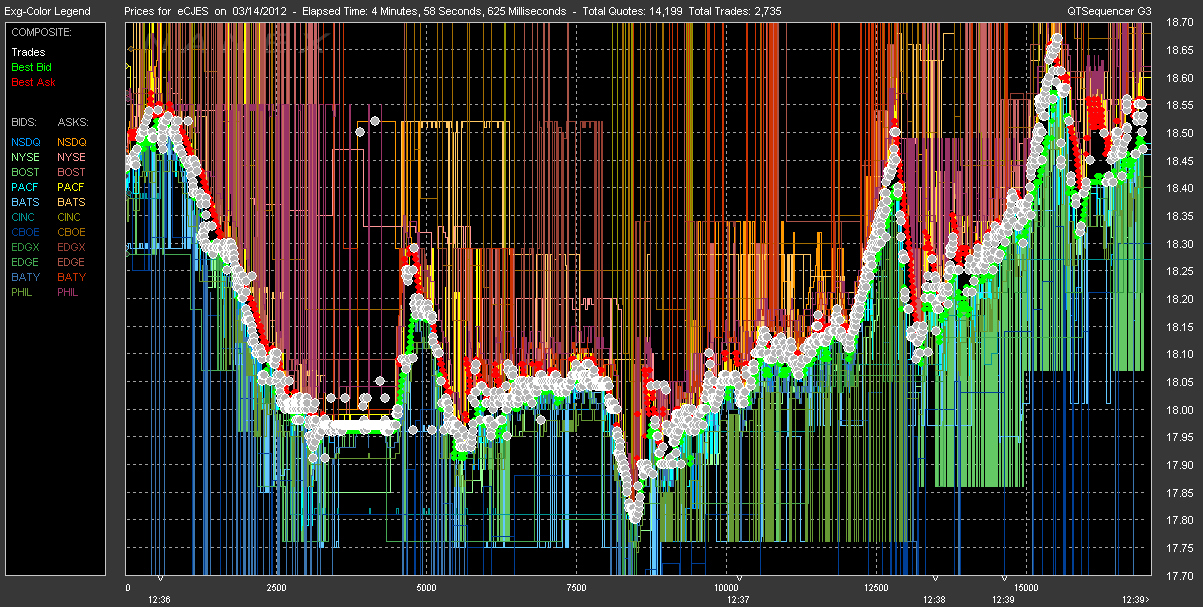Click the 12:38 time marker on axis
The width and height of the screenshot is (1203, 607).
click(934, 599)
